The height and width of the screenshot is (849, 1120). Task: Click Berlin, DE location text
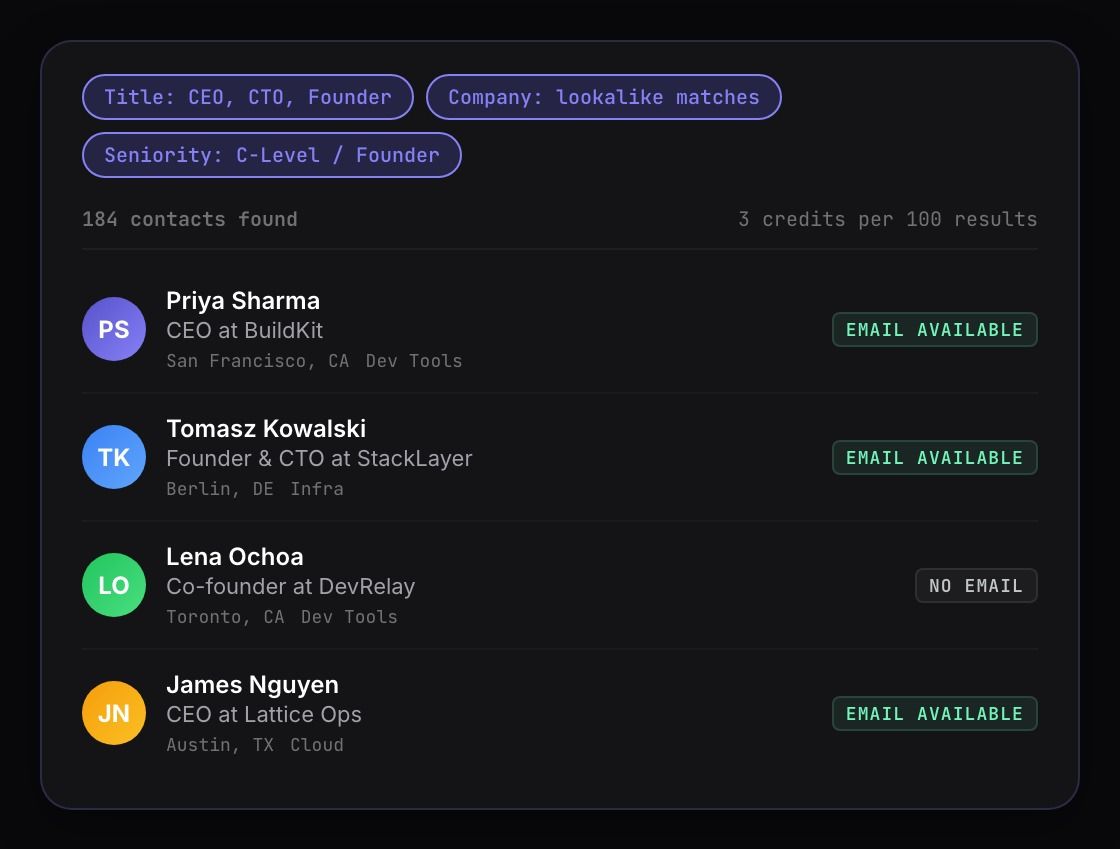[x=219, y=489]
